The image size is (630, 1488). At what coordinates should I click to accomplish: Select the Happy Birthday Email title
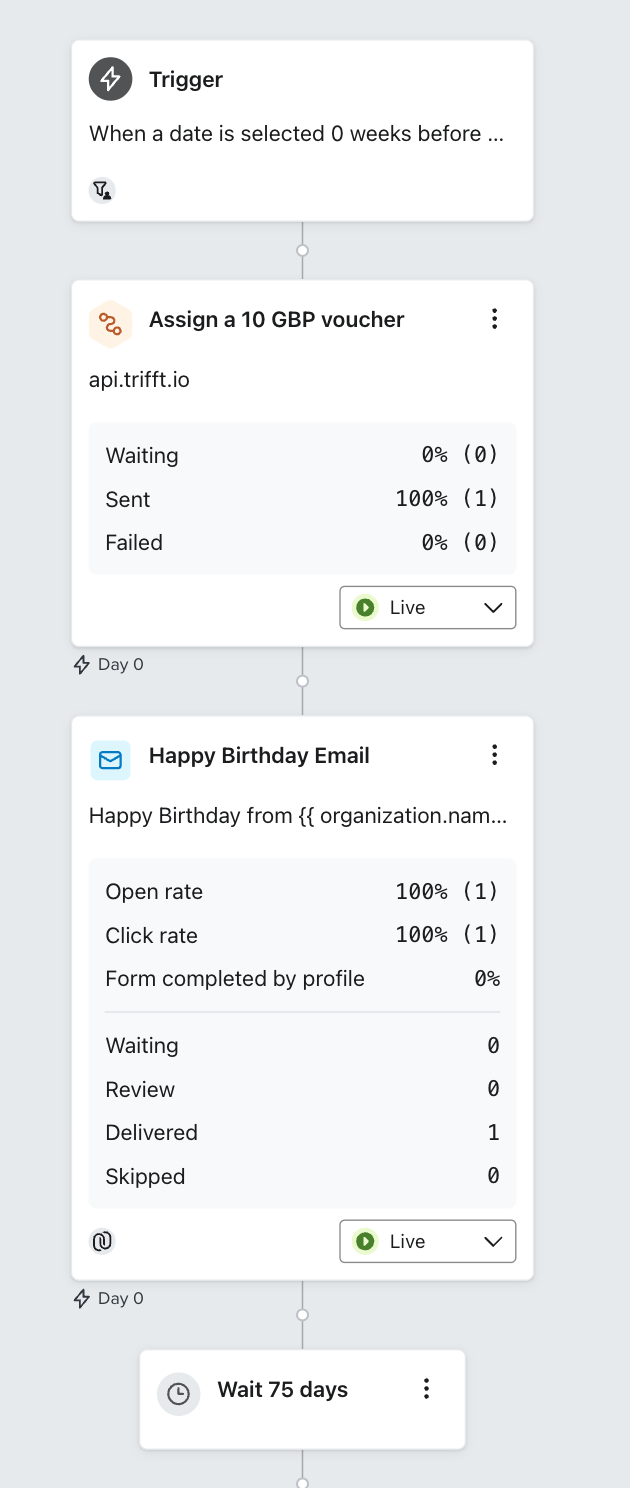point(259,756)
